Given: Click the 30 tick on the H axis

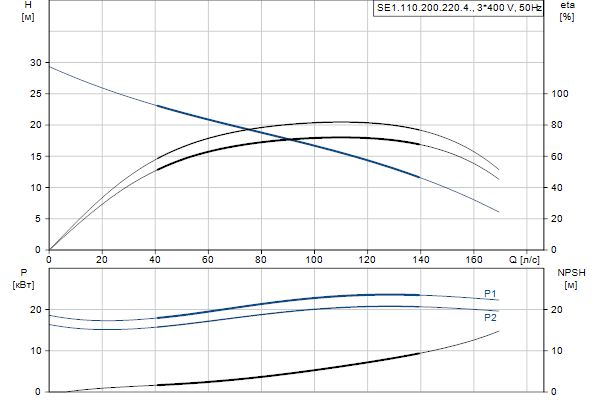Looking at the screenshot, I should pyautogui.click(x=36, y=63).
